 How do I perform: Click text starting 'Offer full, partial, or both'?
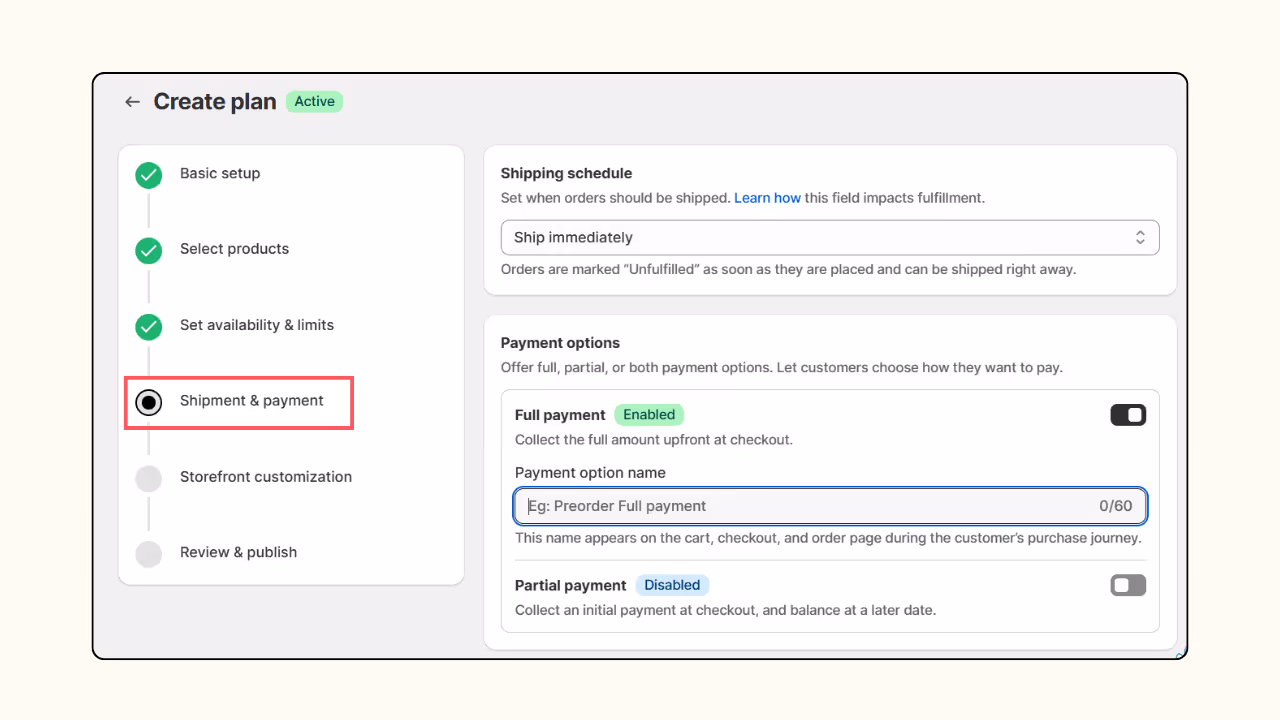click(782, 368)
